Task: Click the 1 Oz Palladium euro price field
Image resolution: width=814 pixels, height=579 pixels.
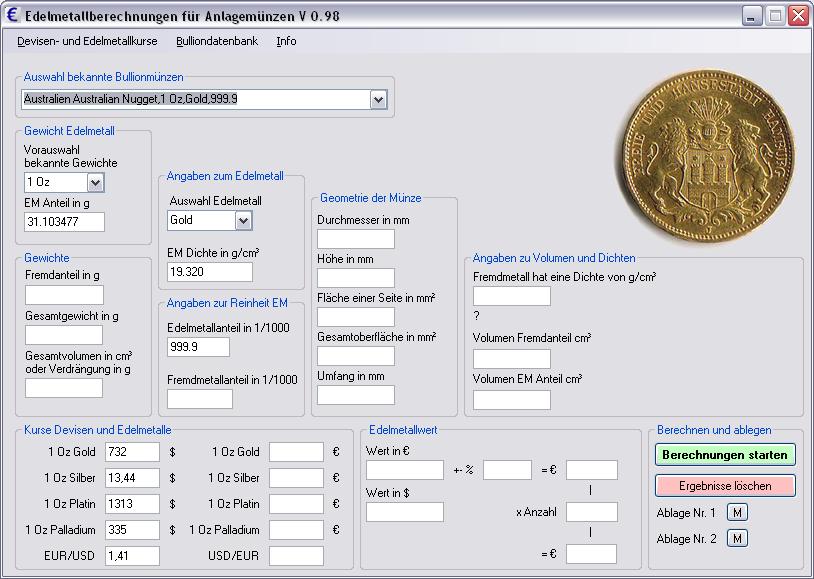Action: pos(296,530)
